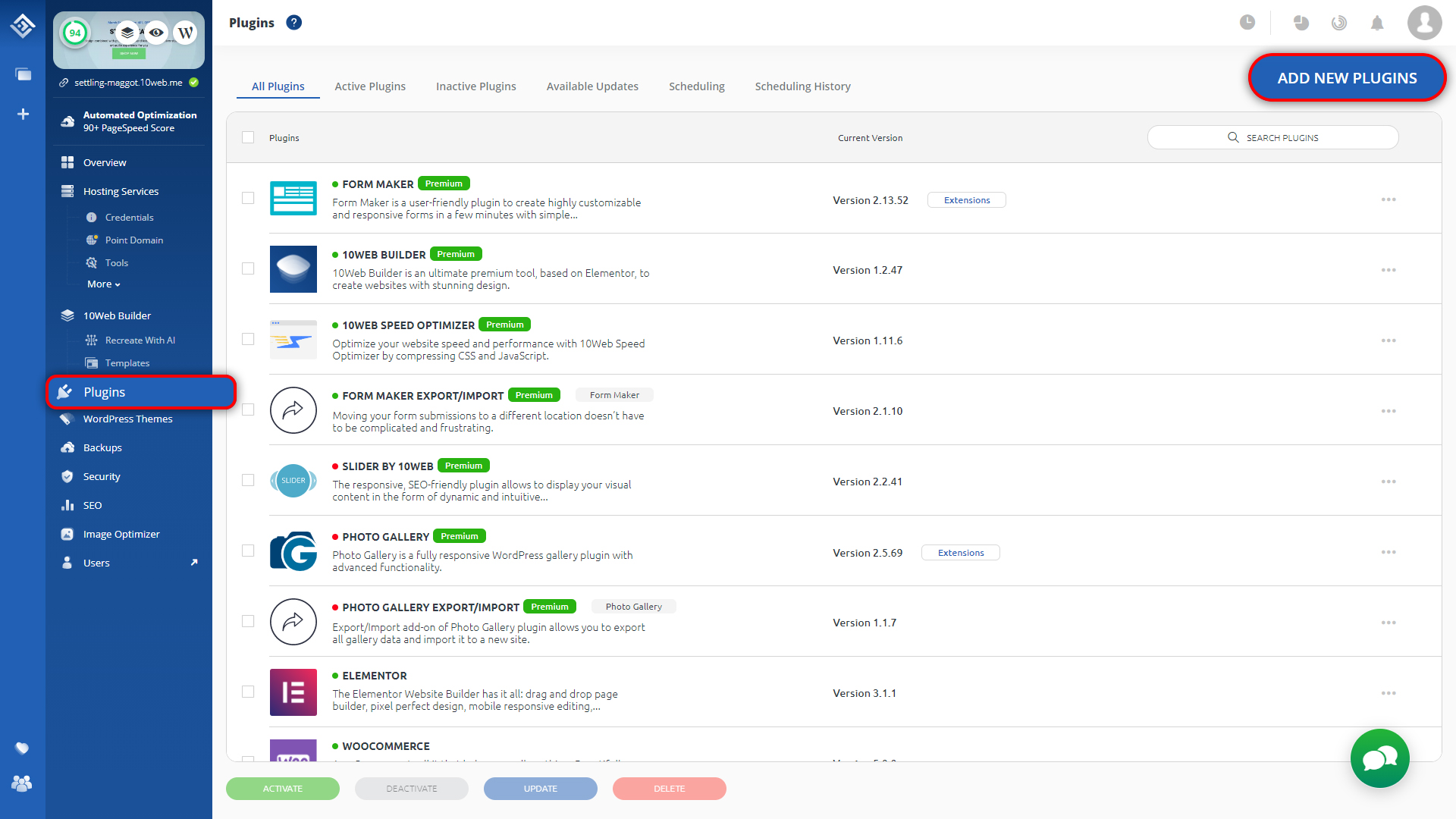
Task: Open Image Optimizer in sidebar
Action: tap(121, 534)
